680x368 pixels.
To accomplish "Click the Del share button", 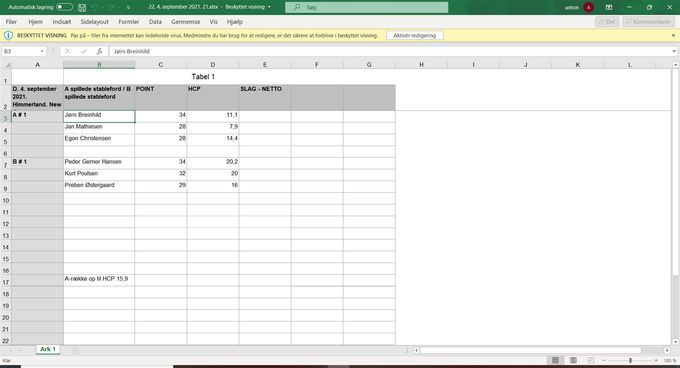I will [x=607, y=22].
